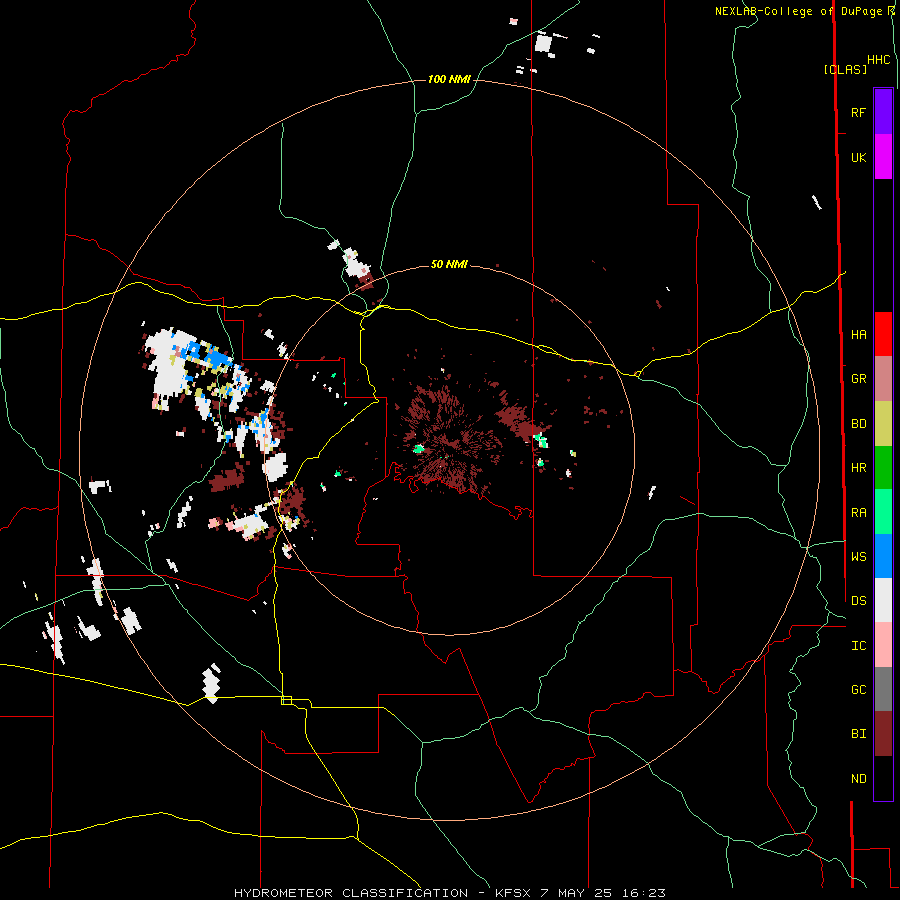This screenshot has width=900, height=900.
Task: Click the 7 MAY 25 date text
Action: 577,893
